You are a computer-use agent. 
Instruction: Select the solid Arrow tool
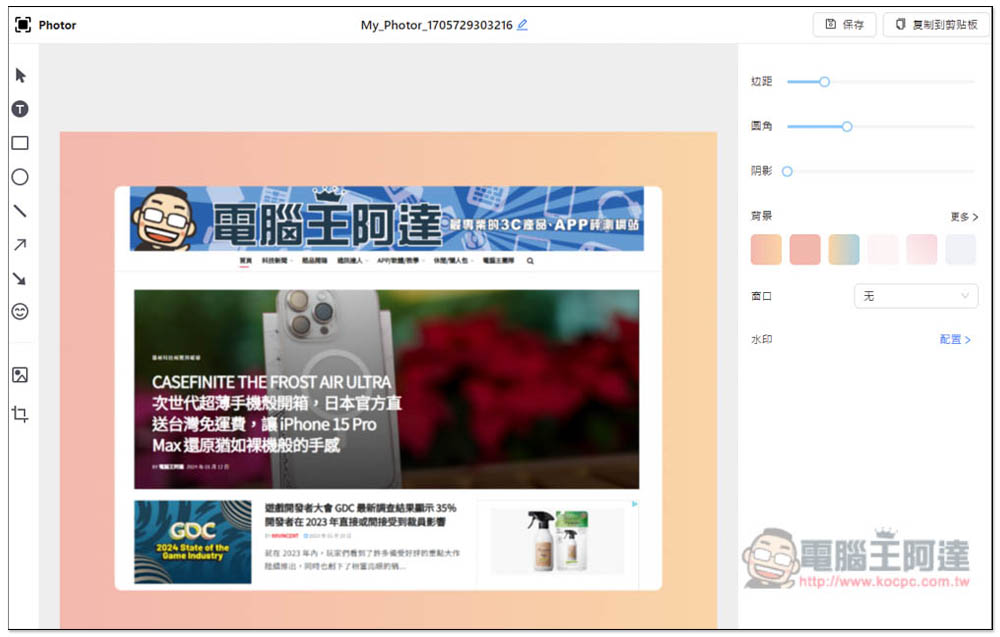pyautogui.click(x=20, y=278)
